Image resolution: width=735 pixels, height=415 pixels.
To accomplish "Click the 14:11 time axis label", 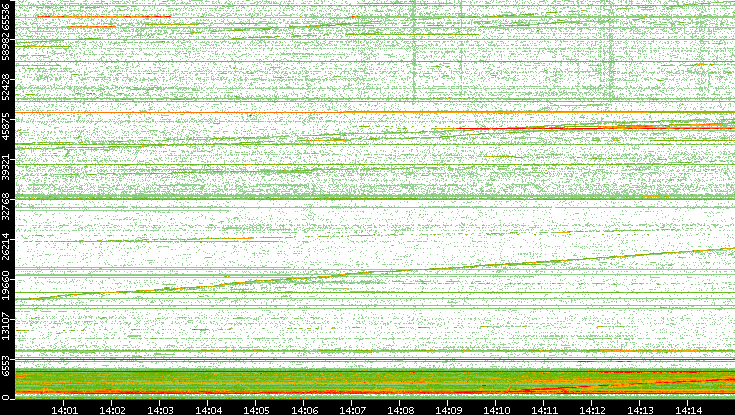I will (544, 411).
